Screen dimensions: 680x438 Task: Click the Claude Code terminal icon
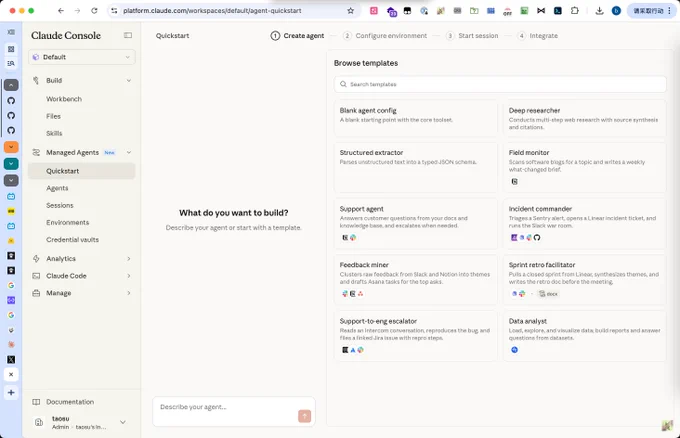tap(36, 276)
